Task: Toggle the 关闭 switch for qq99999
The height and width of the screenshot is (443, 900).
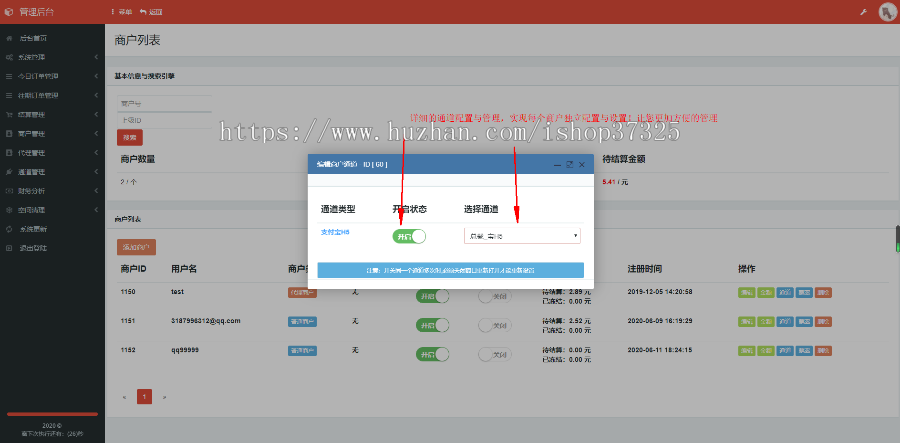Action: point(495,355)
